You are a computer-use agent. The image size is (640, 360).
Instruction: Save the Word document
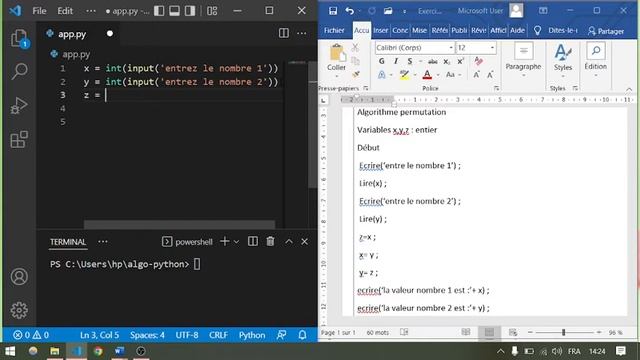(333, 11)
